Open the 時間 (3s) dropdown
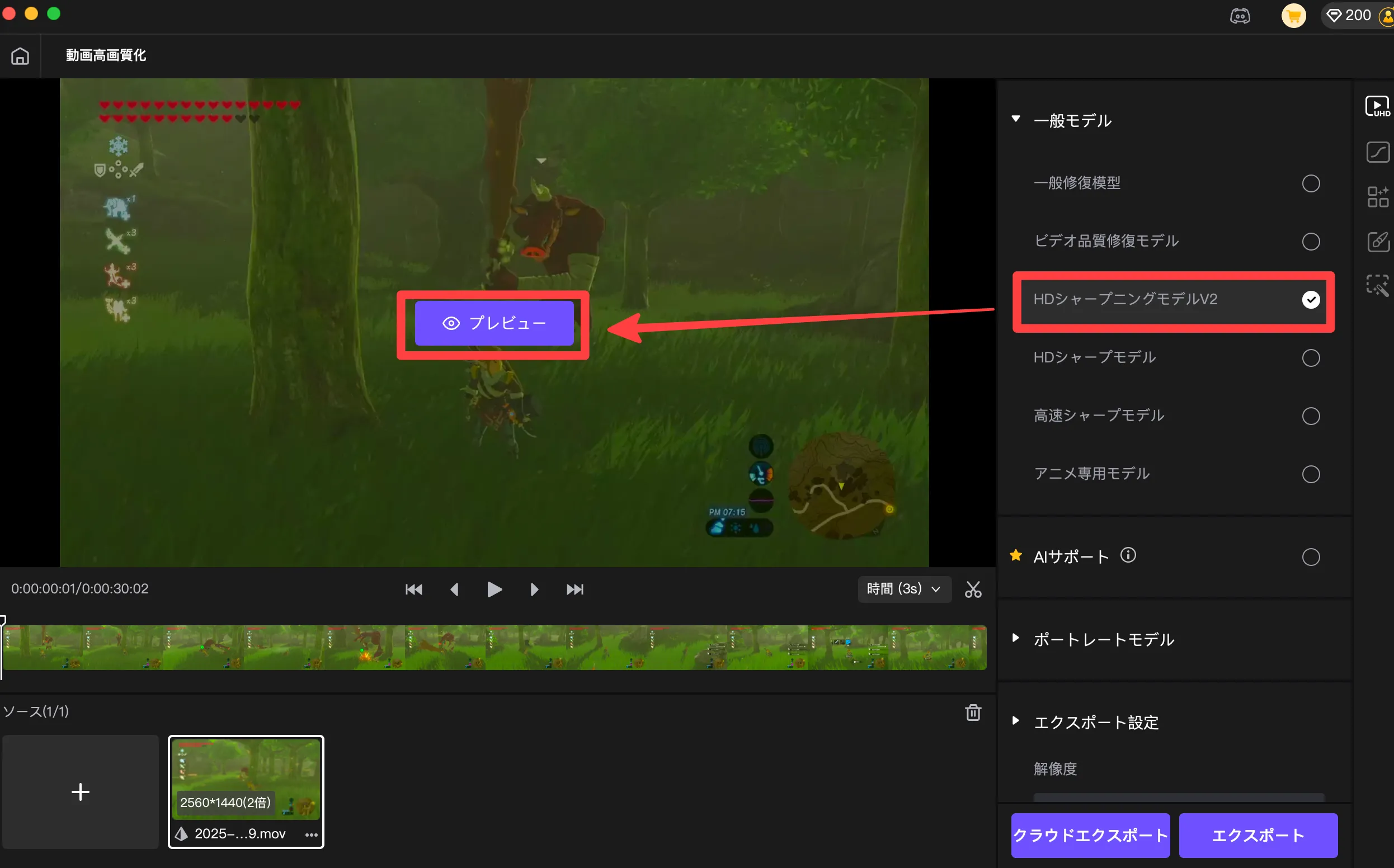The image size is (1394, 868). click(905, 589)
